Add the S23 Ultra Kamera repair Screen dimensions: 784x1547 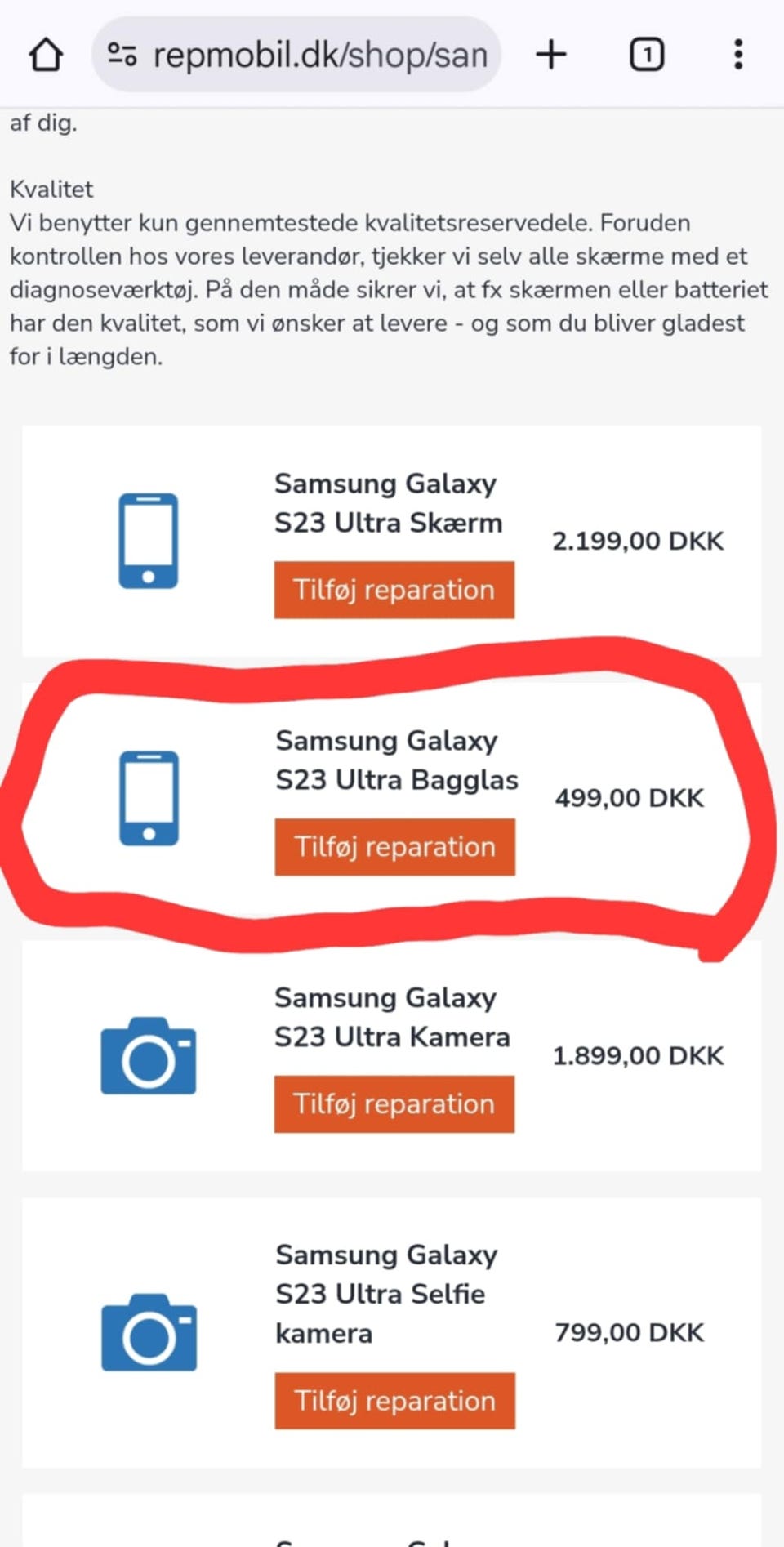point(394,1104)
